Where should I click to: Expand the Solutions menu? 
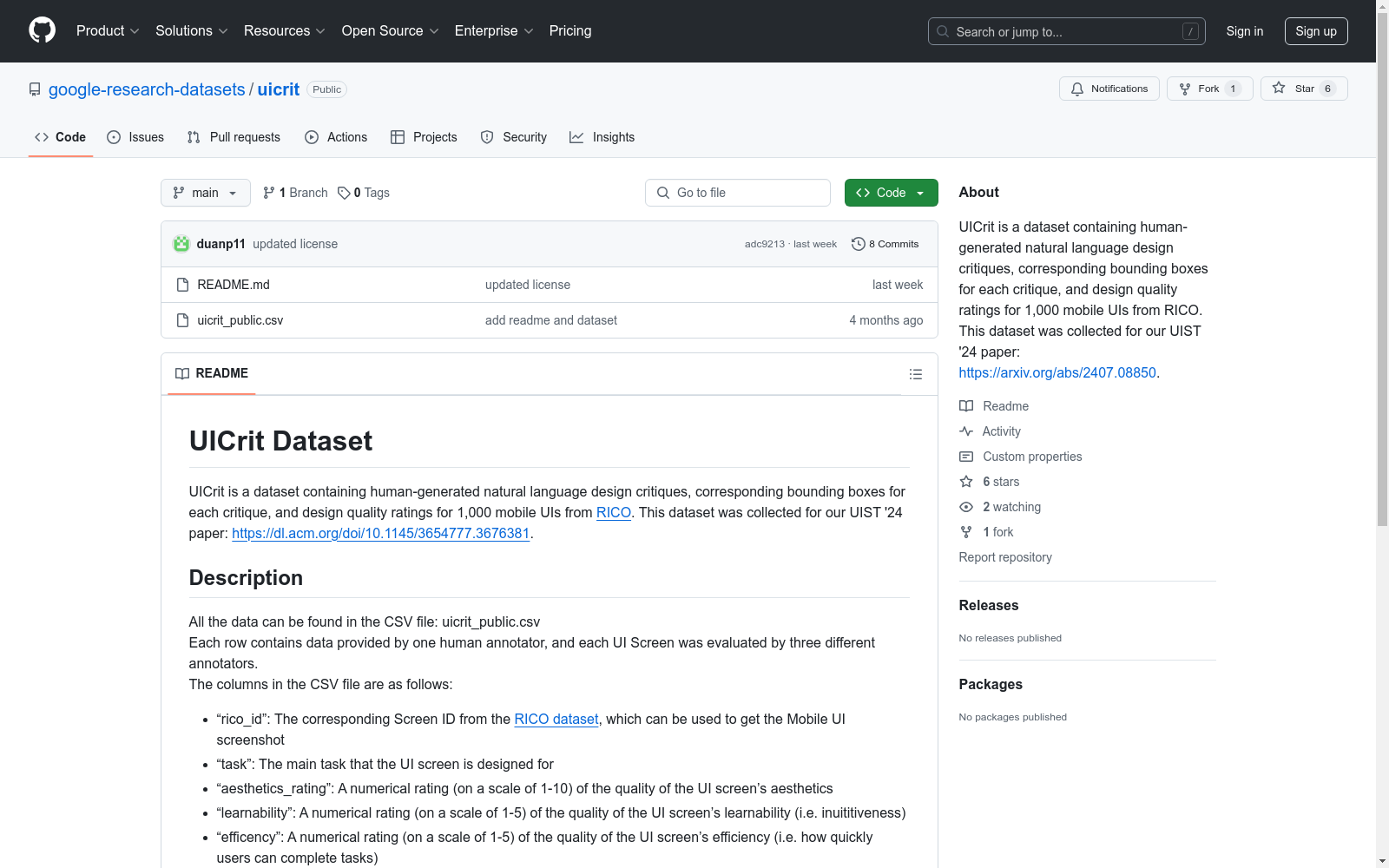coord(192,30)
